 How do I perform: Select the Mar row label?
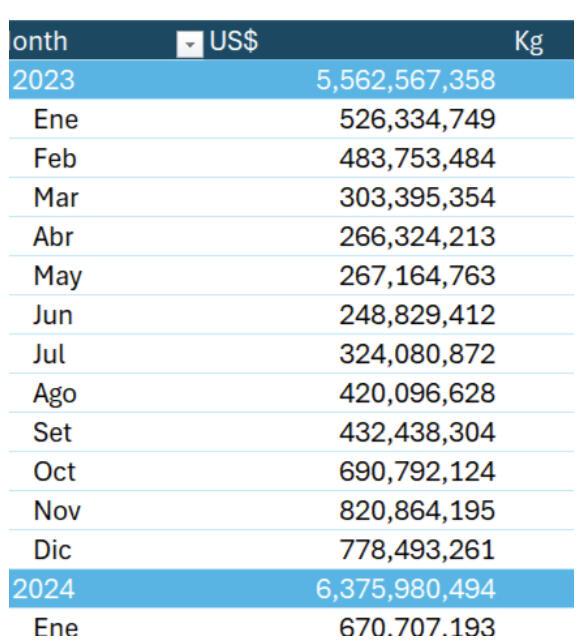point(56,198)
